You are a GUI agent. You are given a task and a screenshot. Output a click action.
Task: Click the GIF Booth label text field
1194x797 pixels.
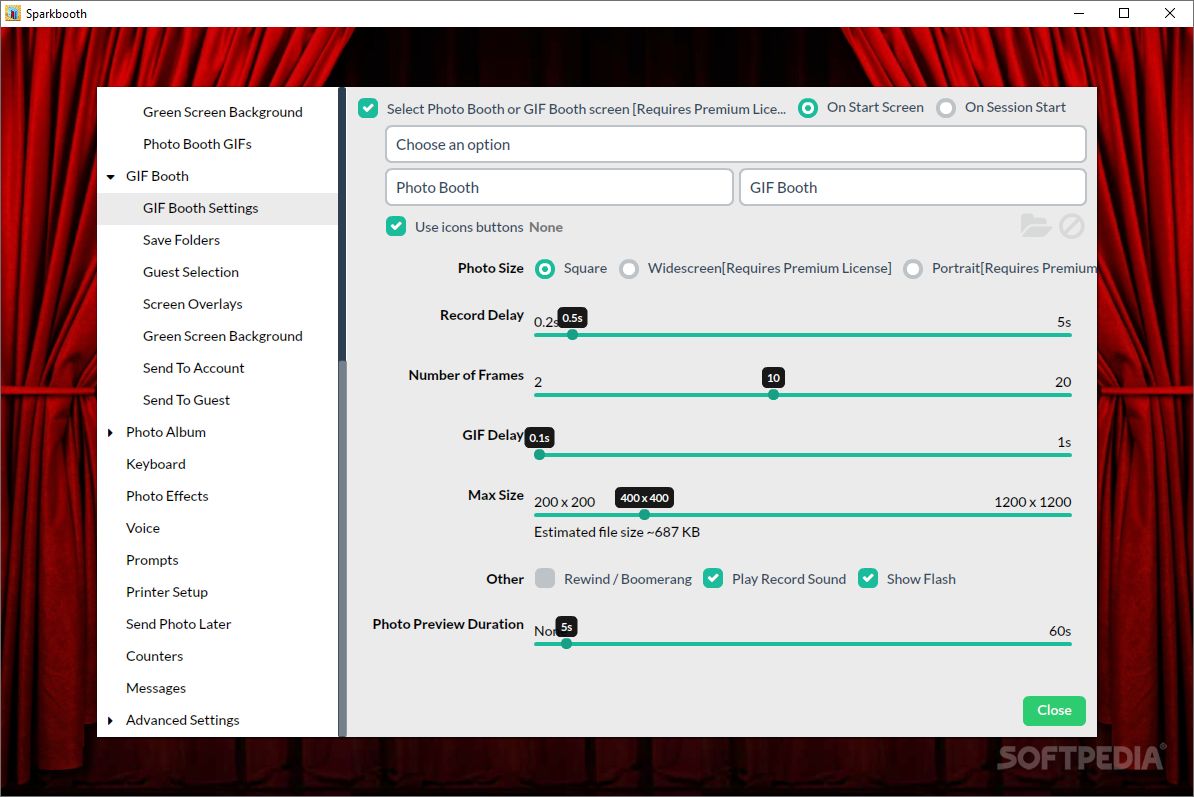912,187
